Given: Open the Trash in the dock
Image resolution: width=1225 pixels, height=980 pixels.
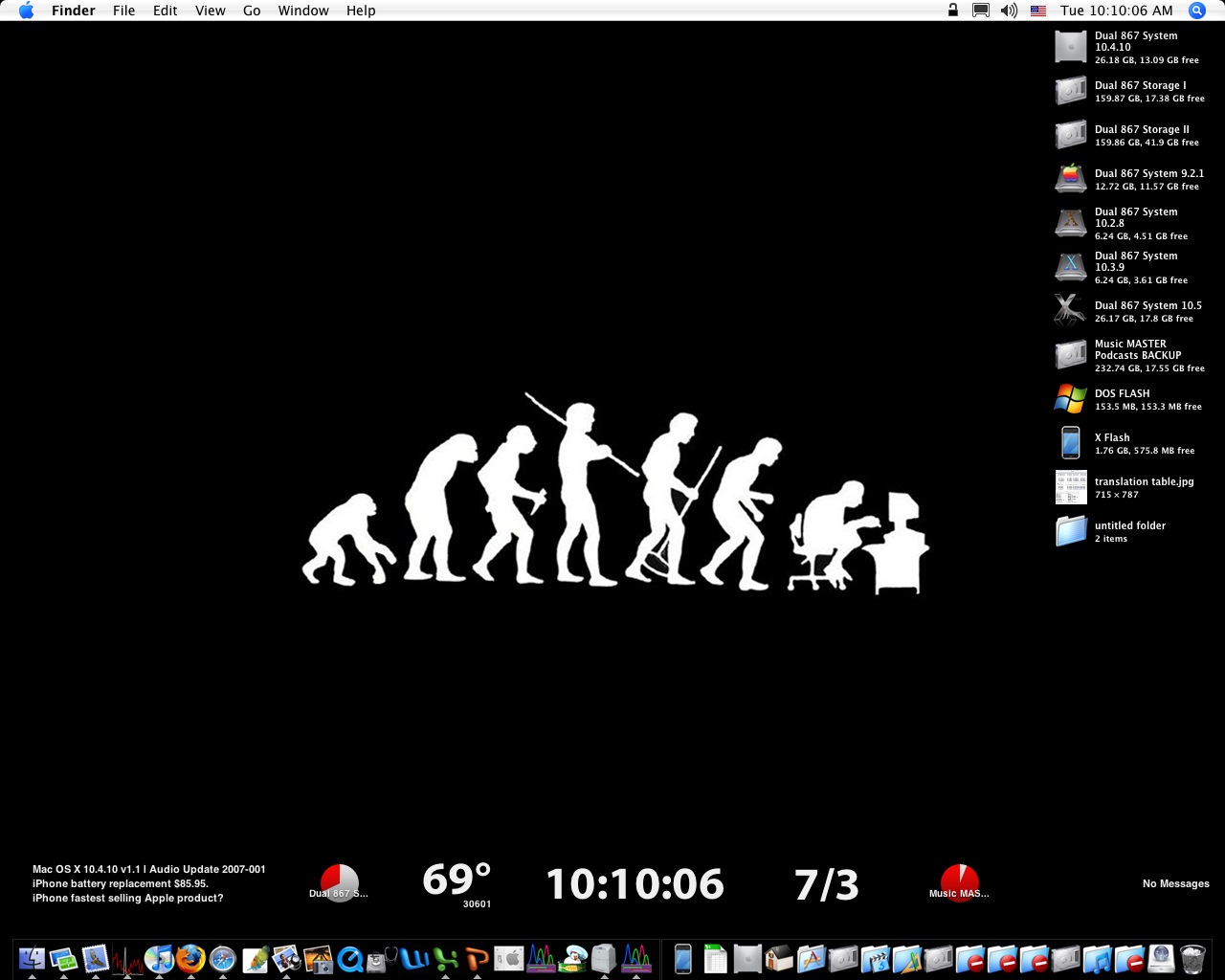Looking at the screenshot, I should coord(1192,958).
